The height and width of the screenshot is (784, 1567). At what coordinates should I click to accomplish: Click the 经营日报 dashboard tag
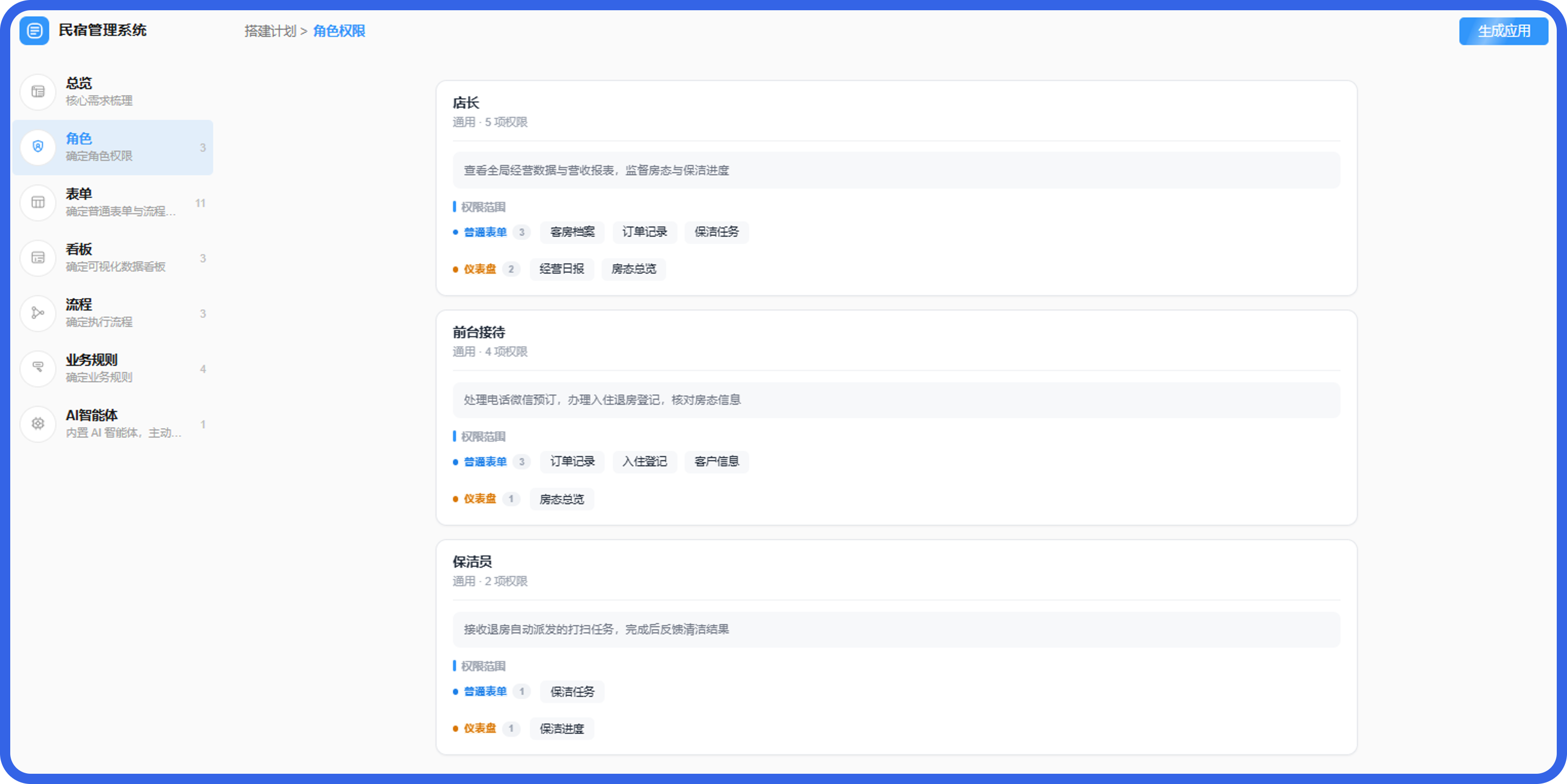tap(562, 270)
